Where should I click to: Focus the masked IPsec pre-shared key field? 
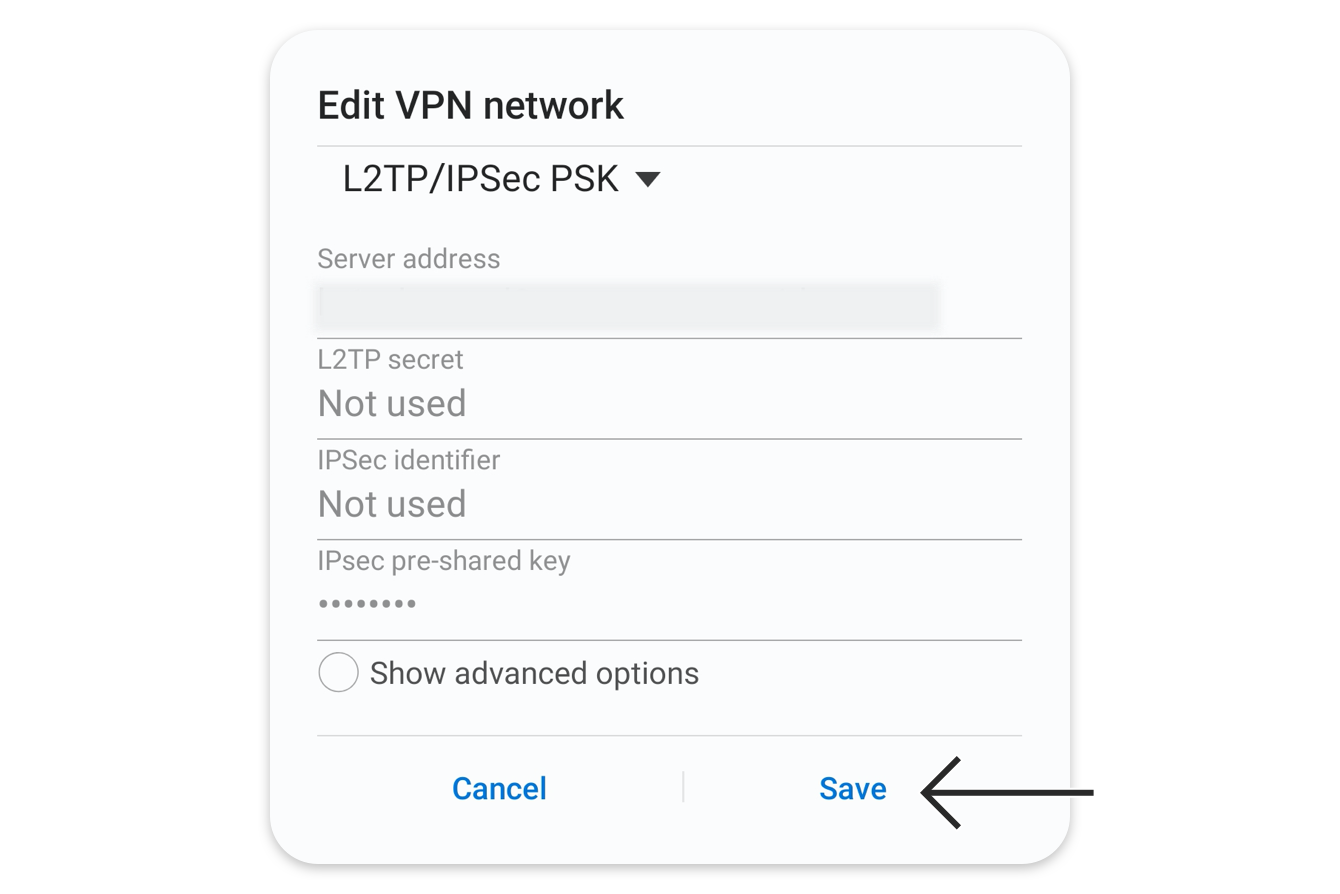(x=669, y=604)
